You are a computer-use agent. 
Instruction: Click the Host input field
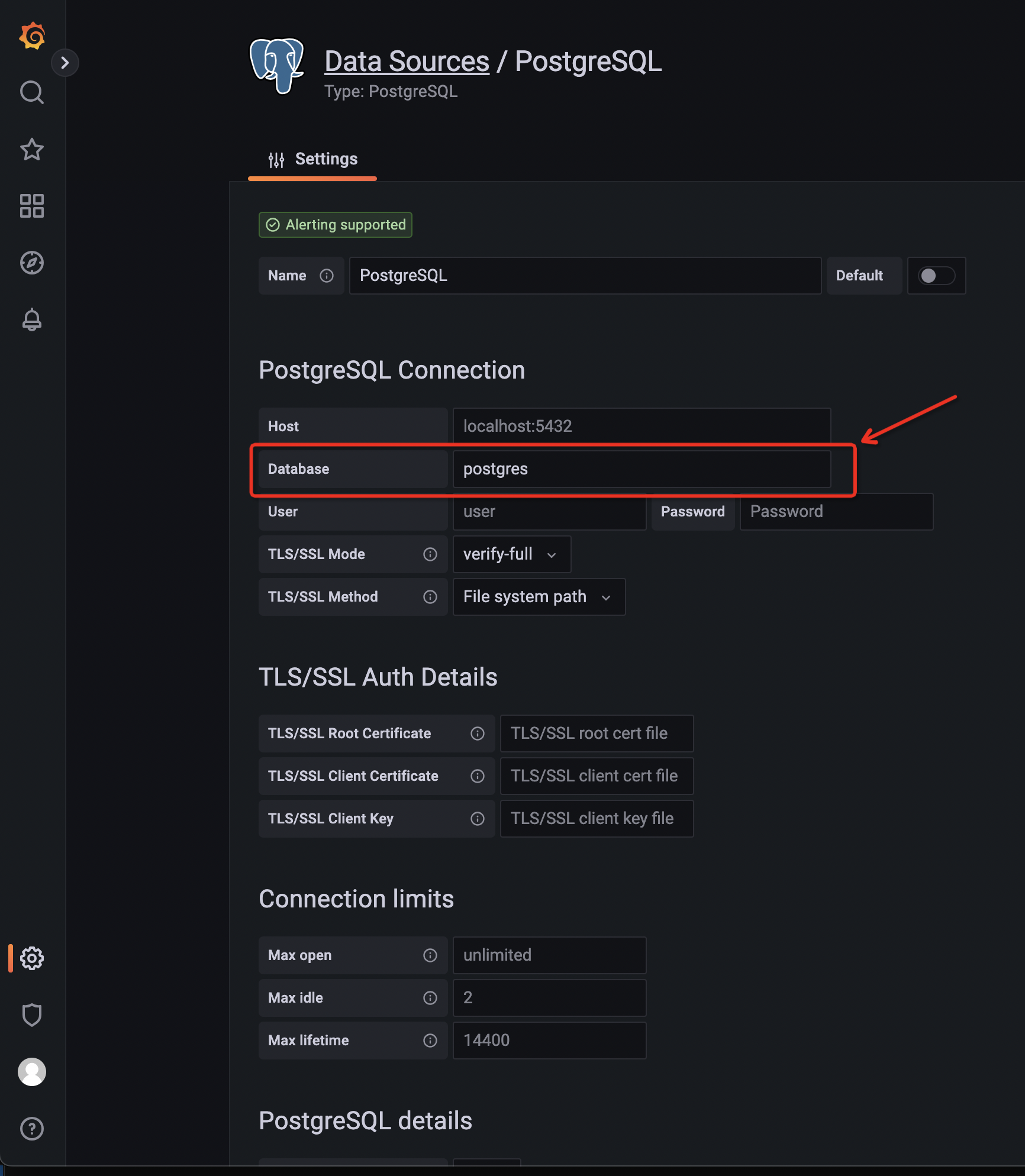(x=642, y=426)
